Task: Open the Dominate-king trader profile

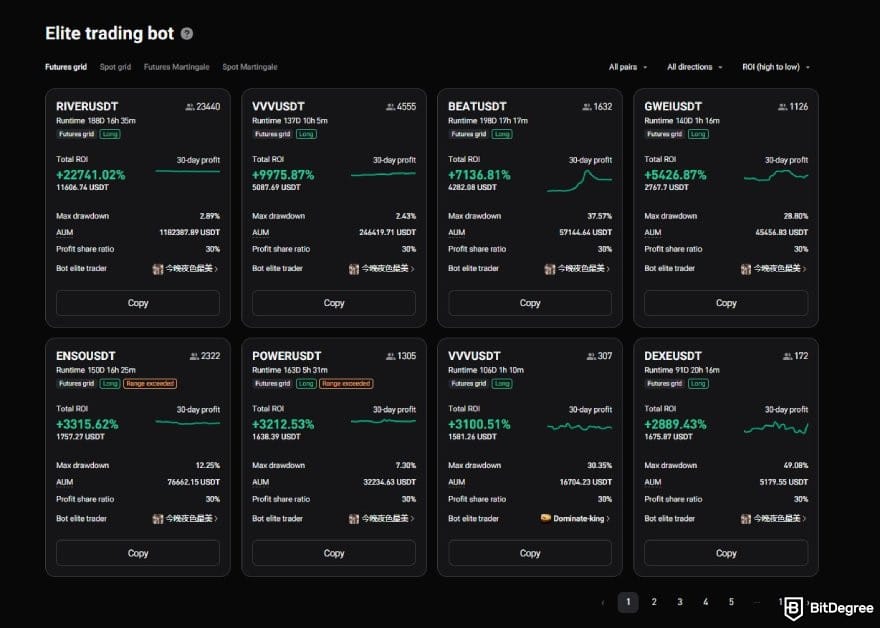Action: coord(575,519)
